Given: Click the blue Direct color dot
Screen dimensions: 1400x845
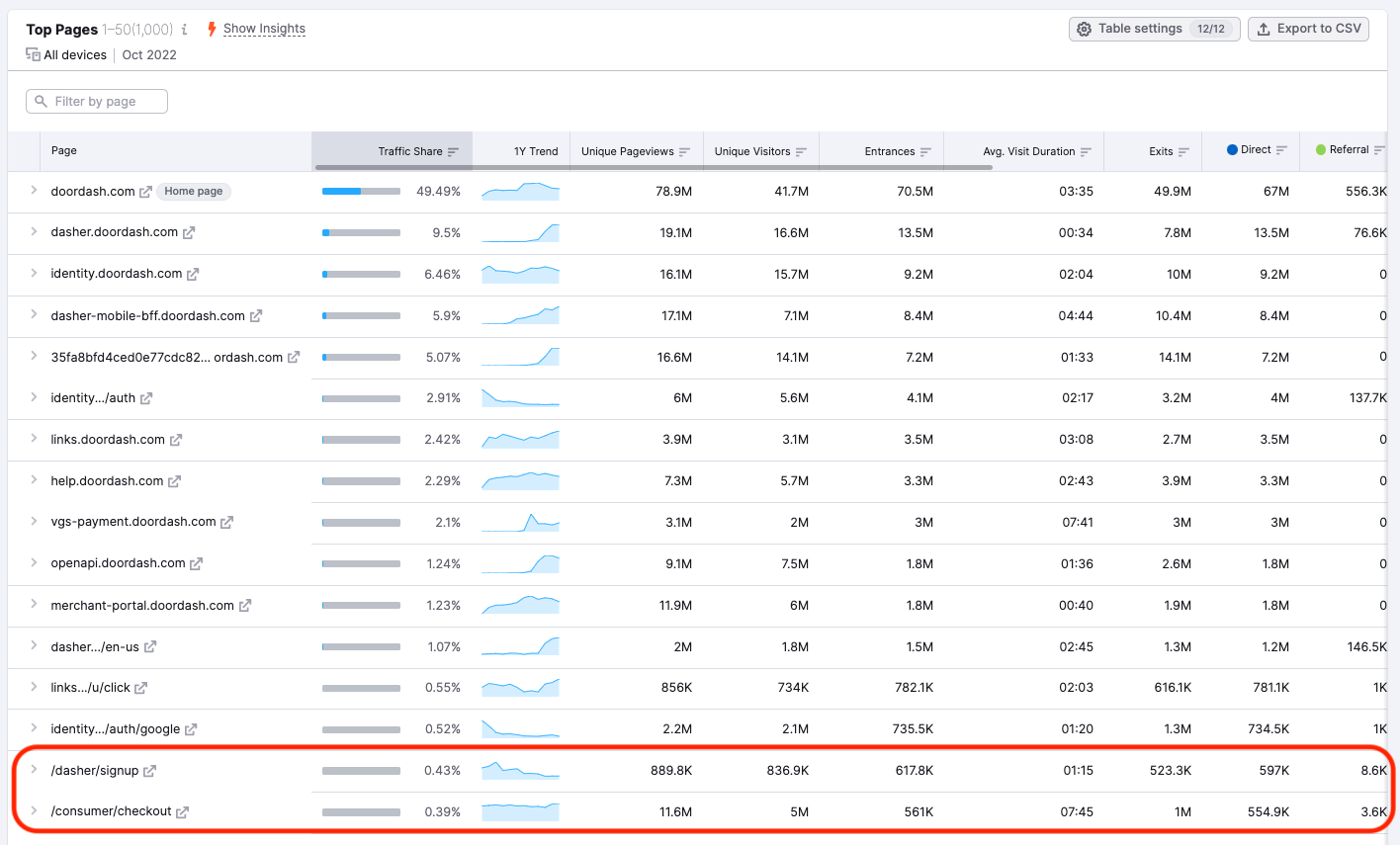Looking at the screenshot, I should pos(1232,150).
